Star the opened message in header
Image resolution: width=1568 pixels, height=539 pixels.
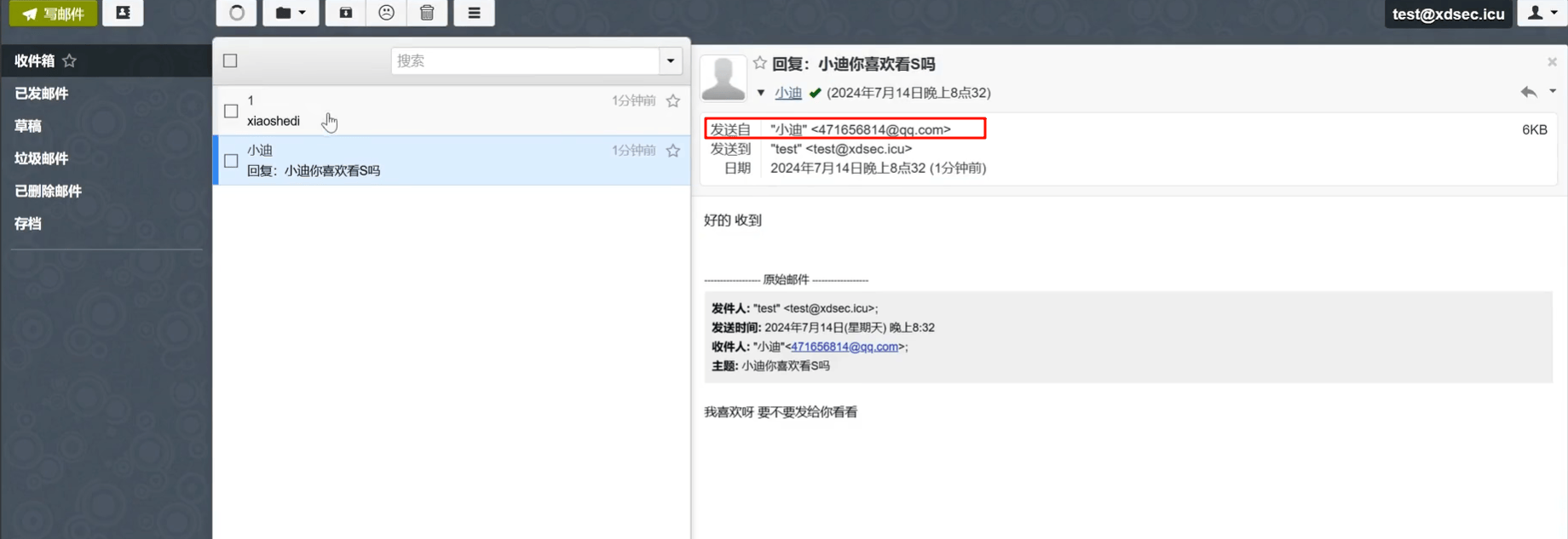tap(760, 63)
